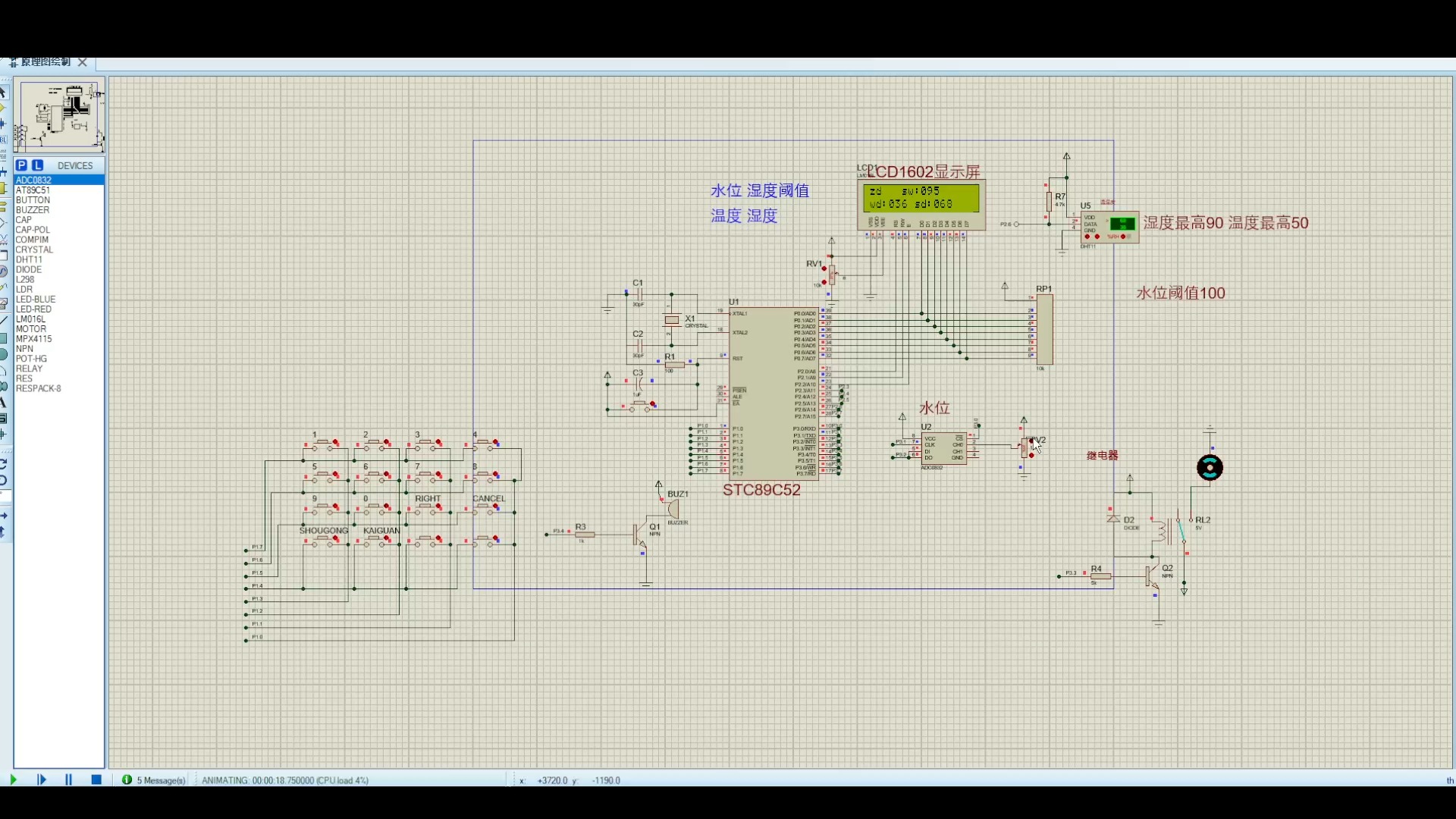The width and height of the screenshot is (1456, 819).
Task: Select RESPACK-8 in the devices list
Action: pos(58,388)
